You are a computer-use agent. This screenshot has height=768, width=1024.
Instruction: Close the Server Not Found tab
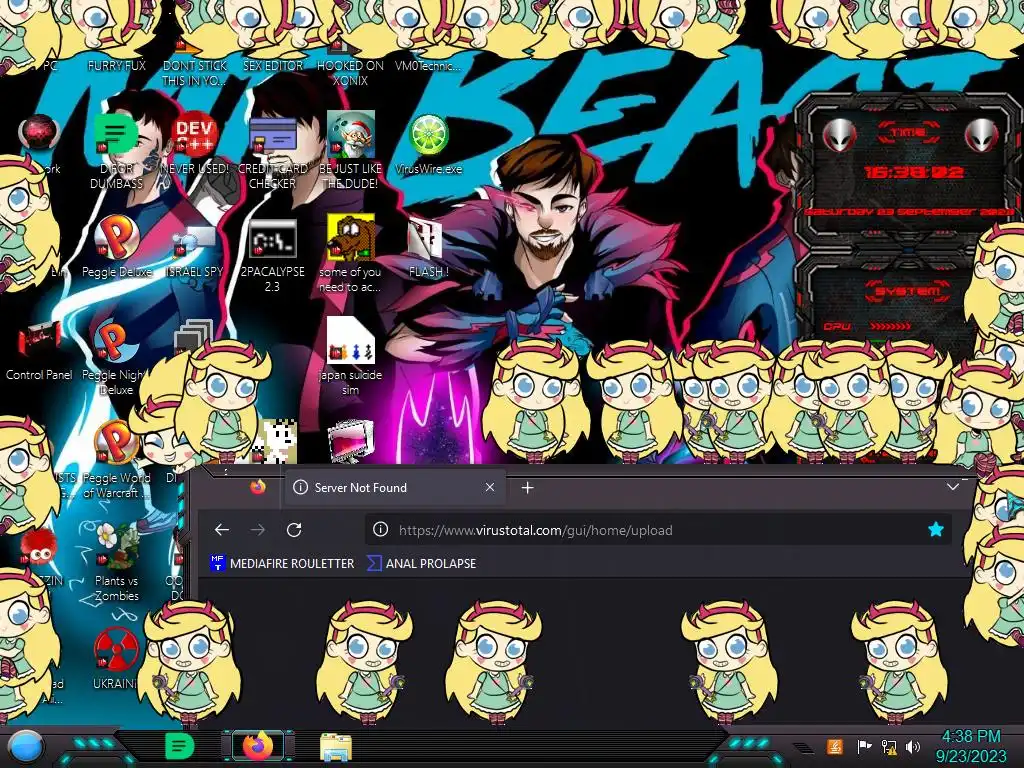tap(490, 487)
